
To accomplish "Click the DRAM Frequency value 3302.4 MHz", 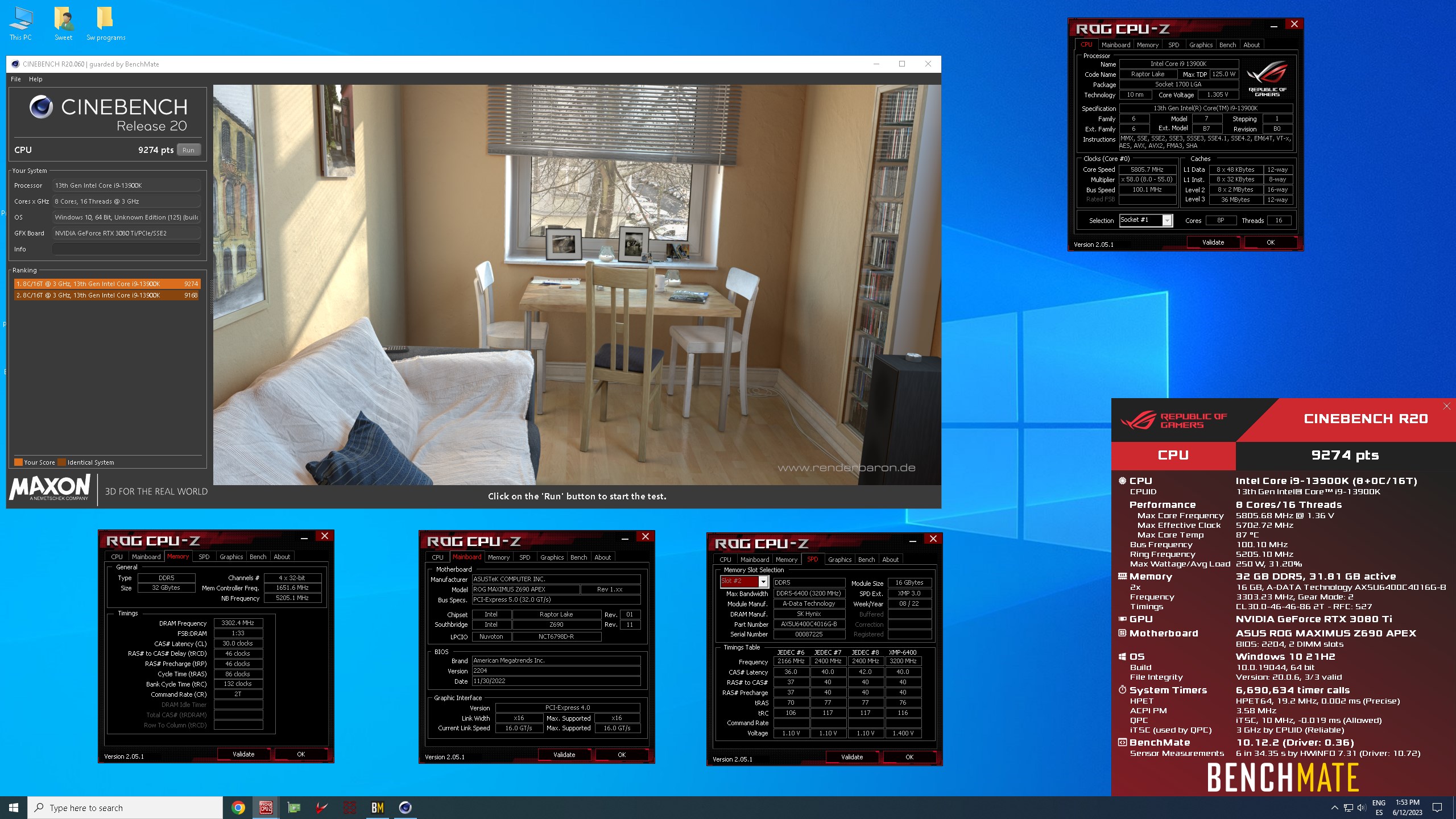I will (x=238, y=623).
